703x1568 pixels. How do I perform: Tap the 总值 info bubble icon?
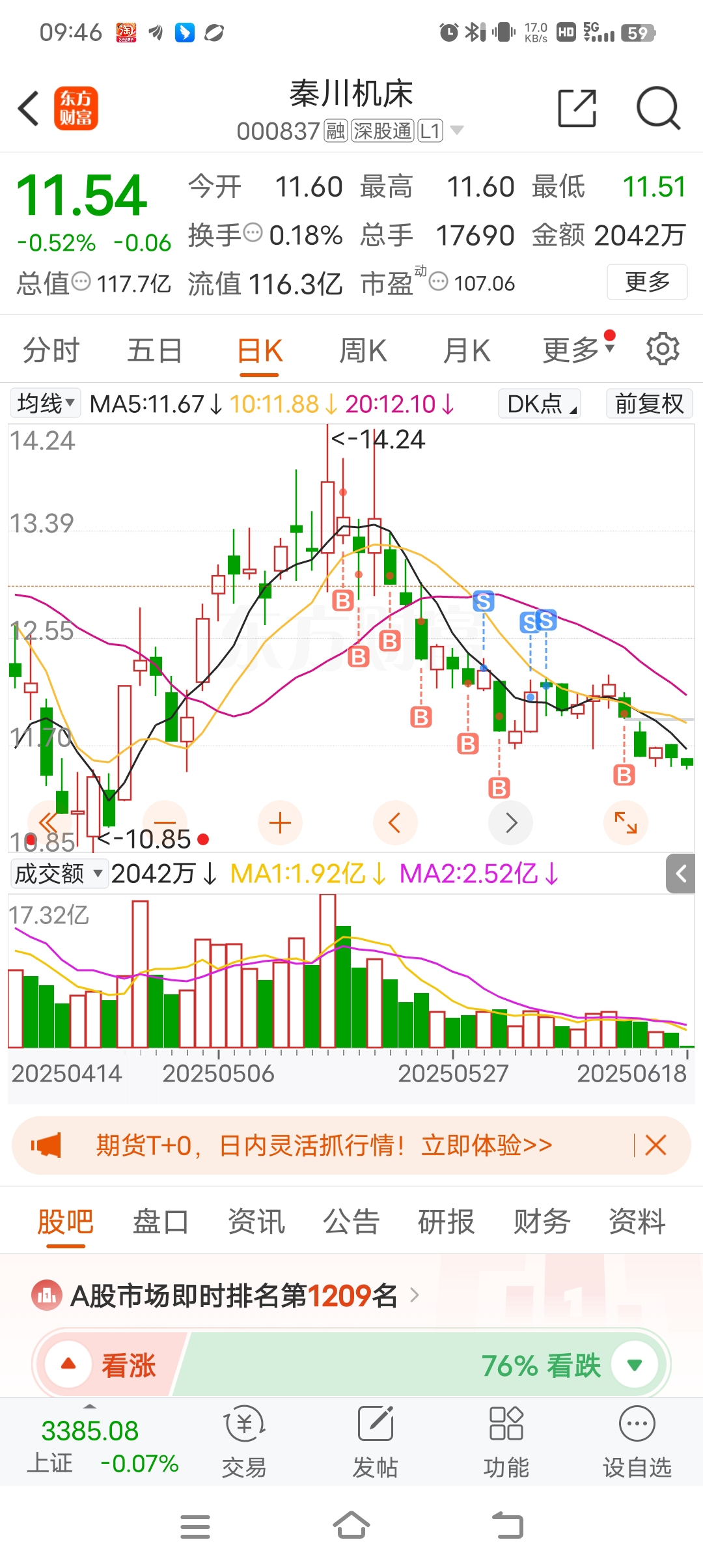[x=81, y=282]
